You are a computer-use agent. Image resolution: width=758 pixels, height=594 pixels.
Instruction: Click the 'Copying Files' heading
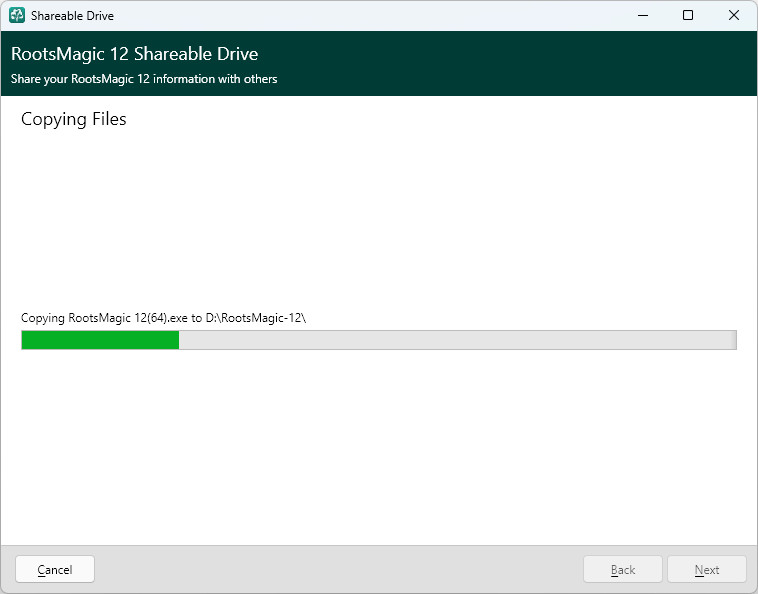73,119
